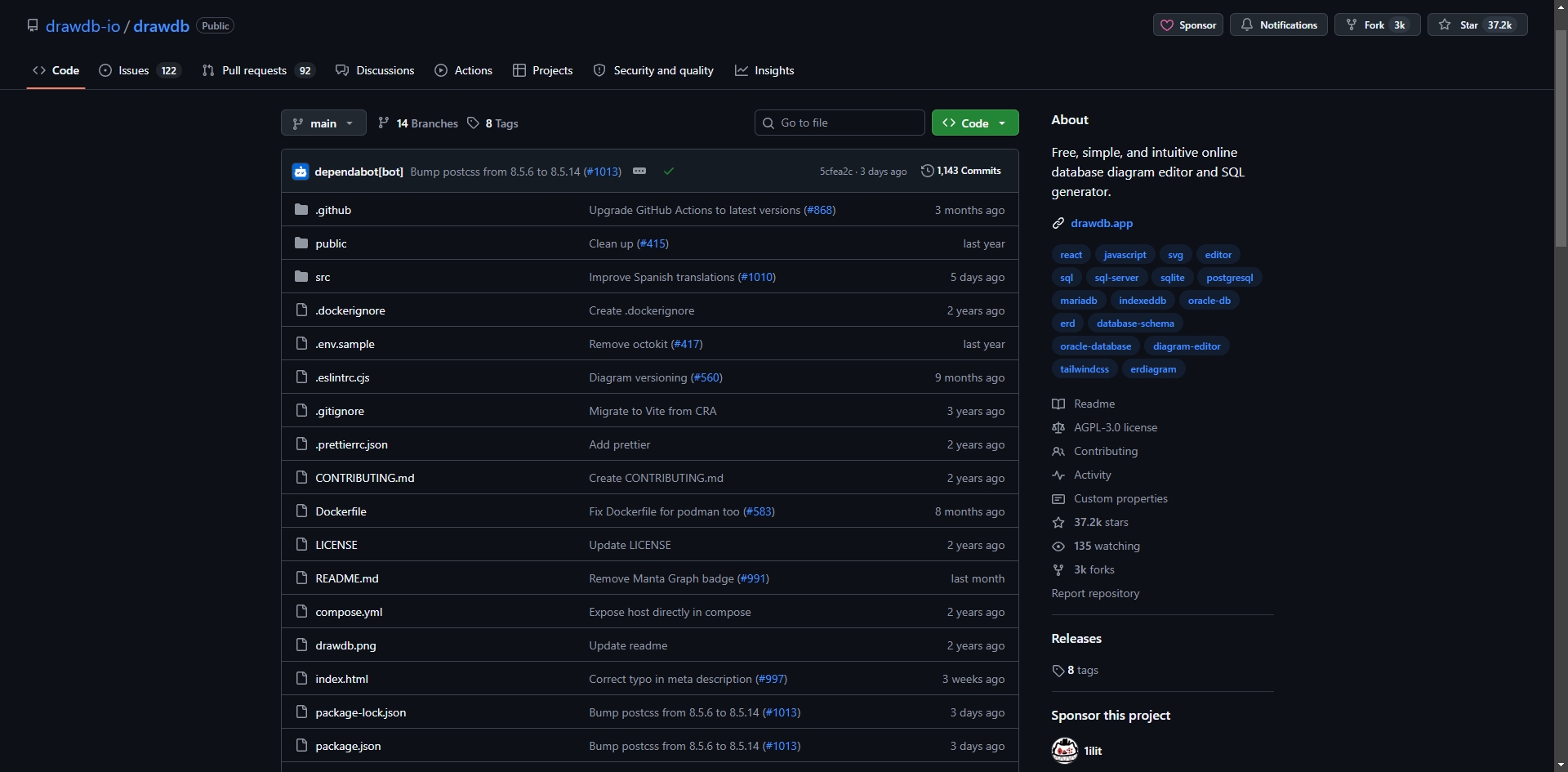This screenshot has width=1568, height=772.
Task: Click the public folder icon
Action: 301,243
